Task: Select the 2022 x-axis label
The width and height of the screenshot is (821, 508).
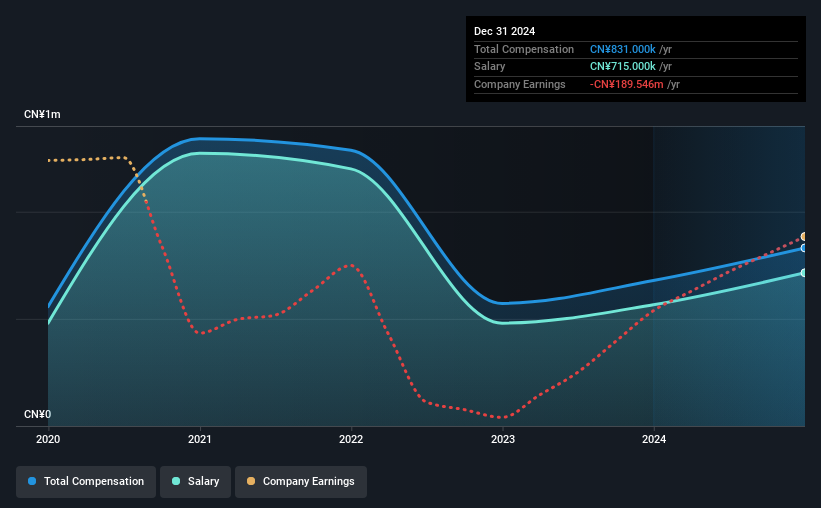Action: click(x=351, y=439)
